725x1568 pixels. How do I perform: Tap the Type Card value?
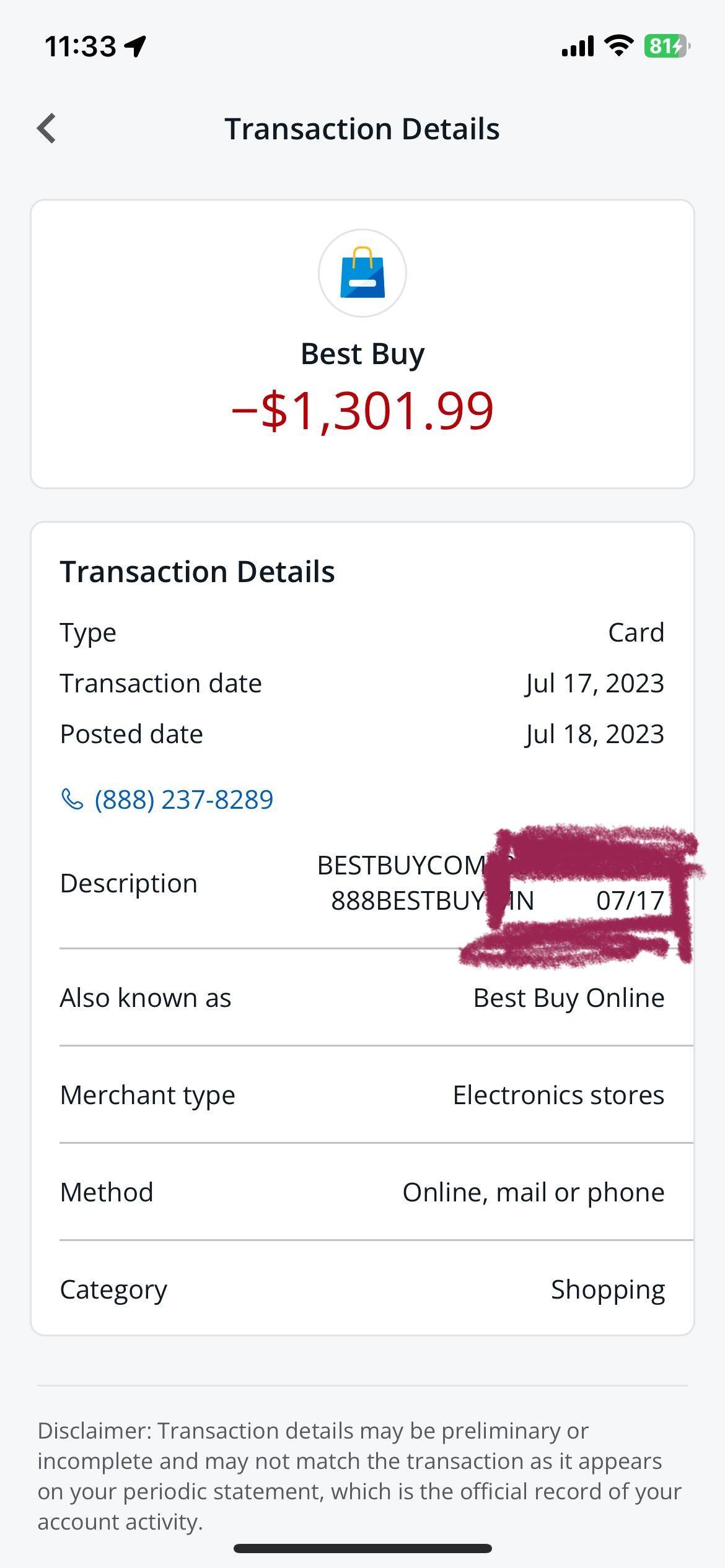(x=636, y=633)
